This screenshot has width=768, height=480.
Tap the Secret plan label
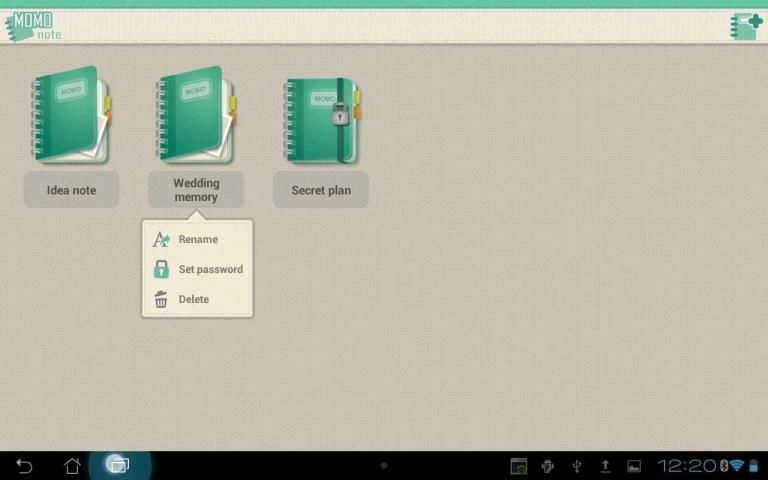pyautogui.click(x=321, y=190)
